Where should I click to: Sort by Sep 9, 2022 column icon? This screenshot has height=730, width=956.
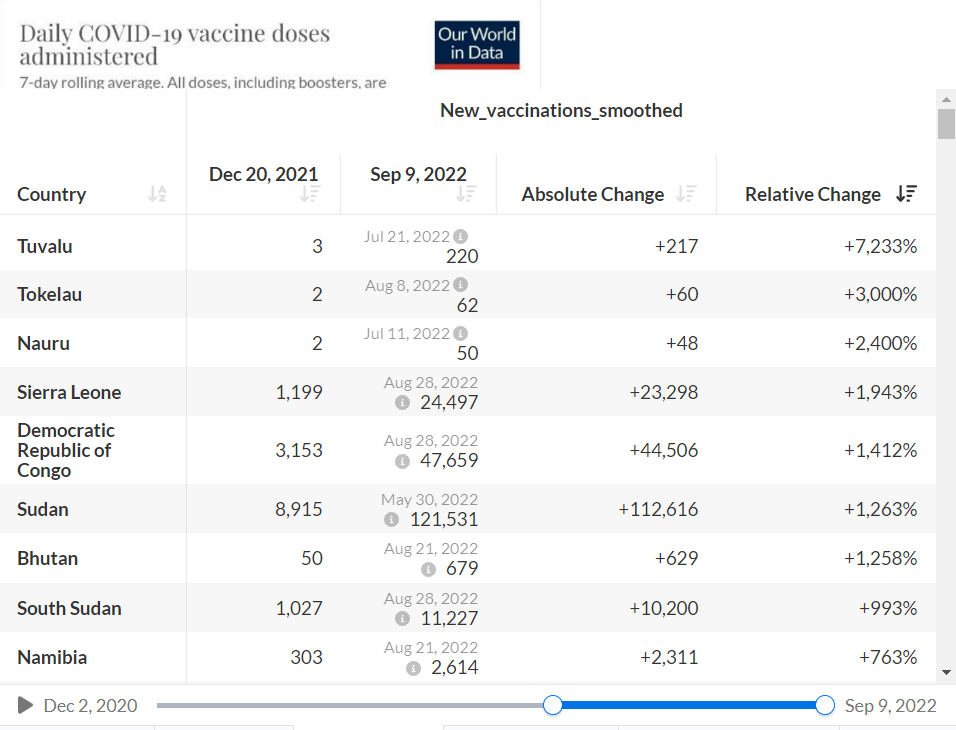[466, 194]
